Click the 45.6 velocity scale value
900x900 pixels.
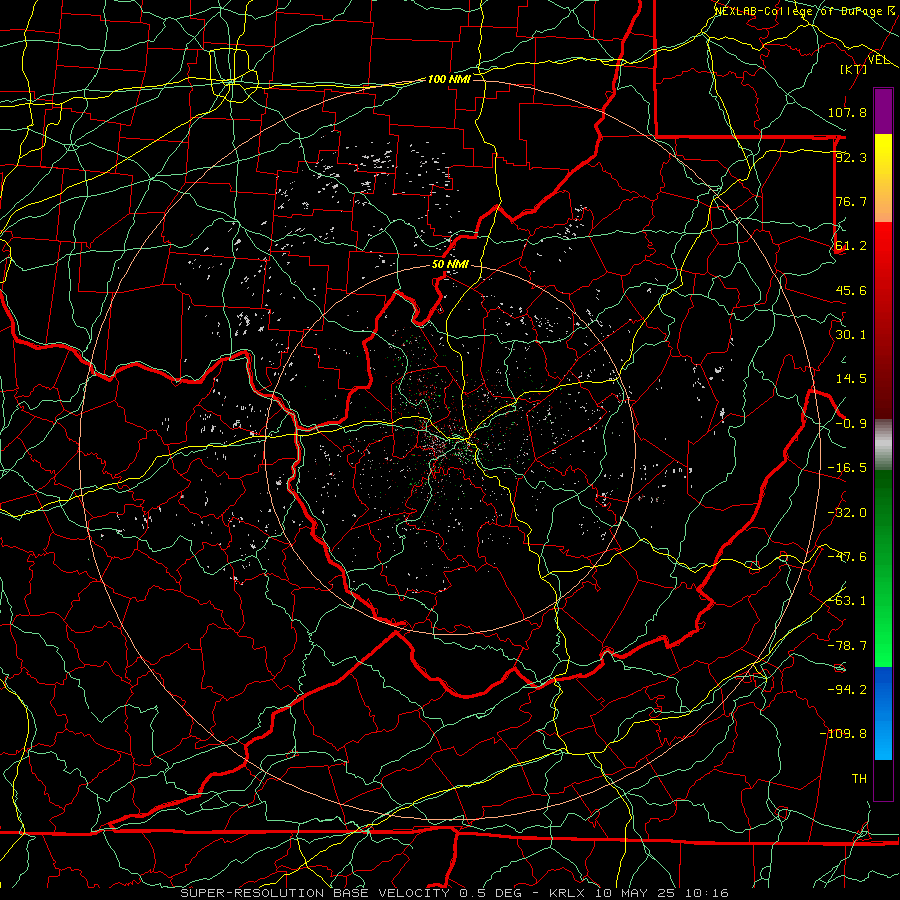click(851, 290)
